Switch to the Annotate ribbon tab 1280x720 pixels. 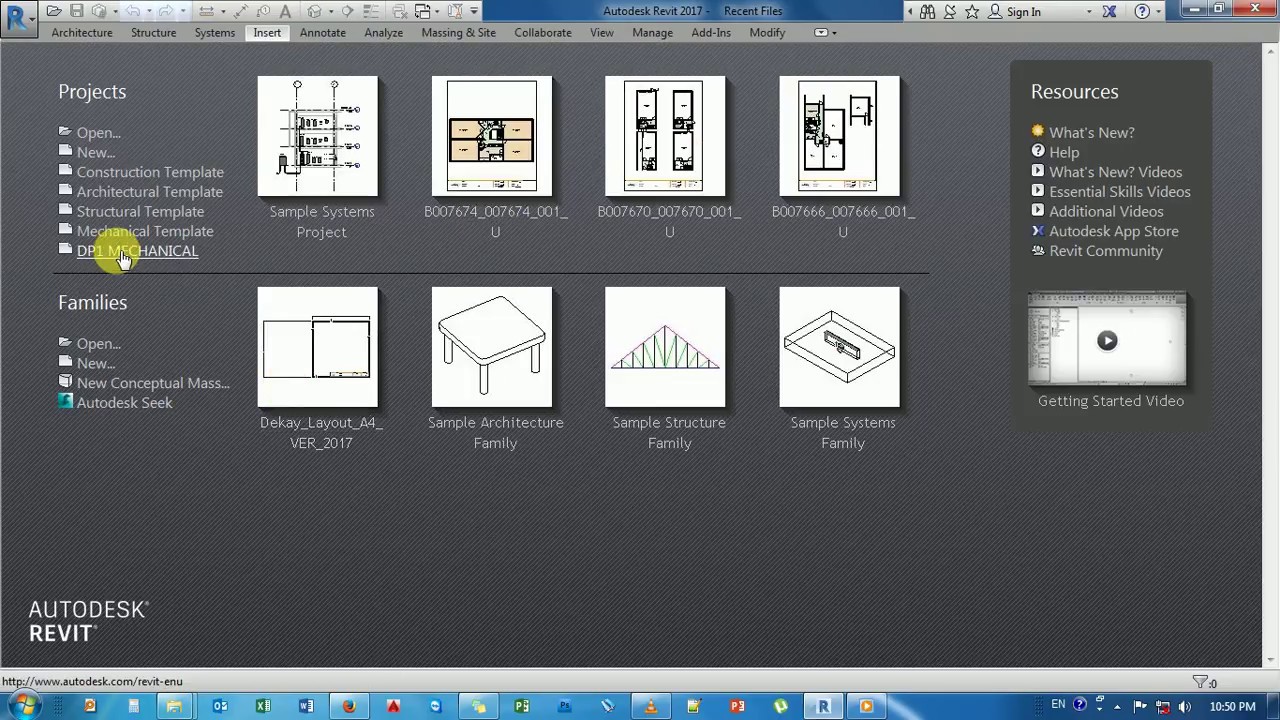click(323, 32)
